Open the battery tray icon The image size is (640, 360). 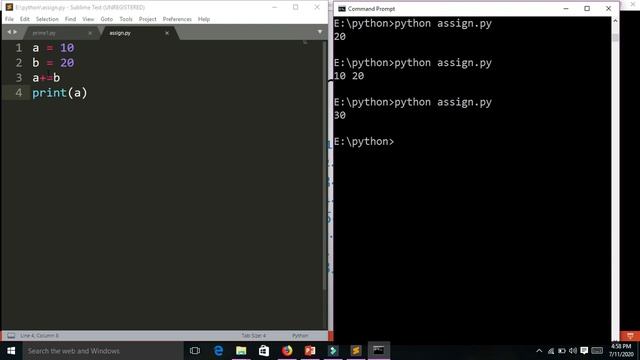pyautogui.click(x=562, y=351)
